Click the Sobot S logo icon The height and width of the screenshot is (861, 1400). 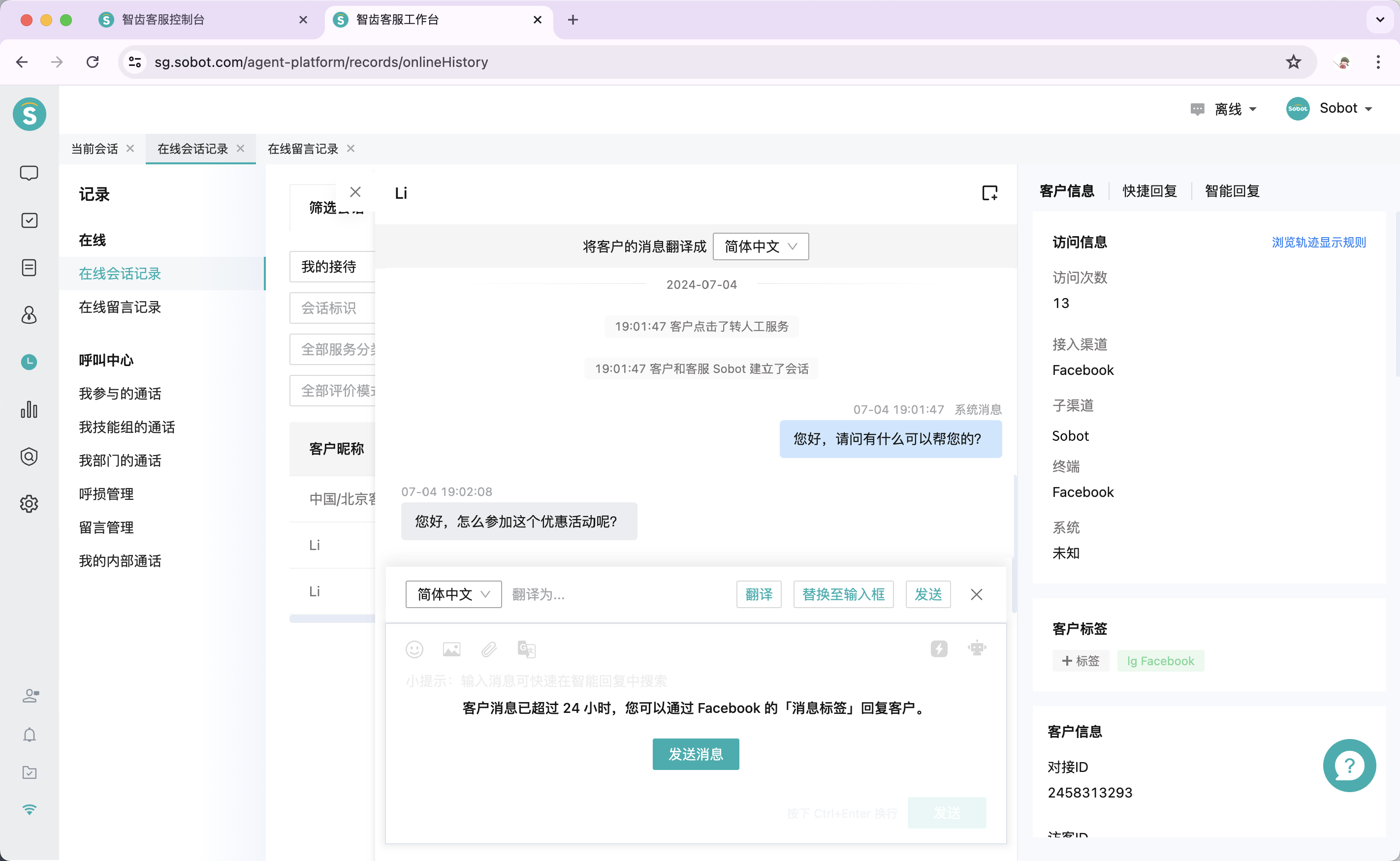tap(30, 115)
